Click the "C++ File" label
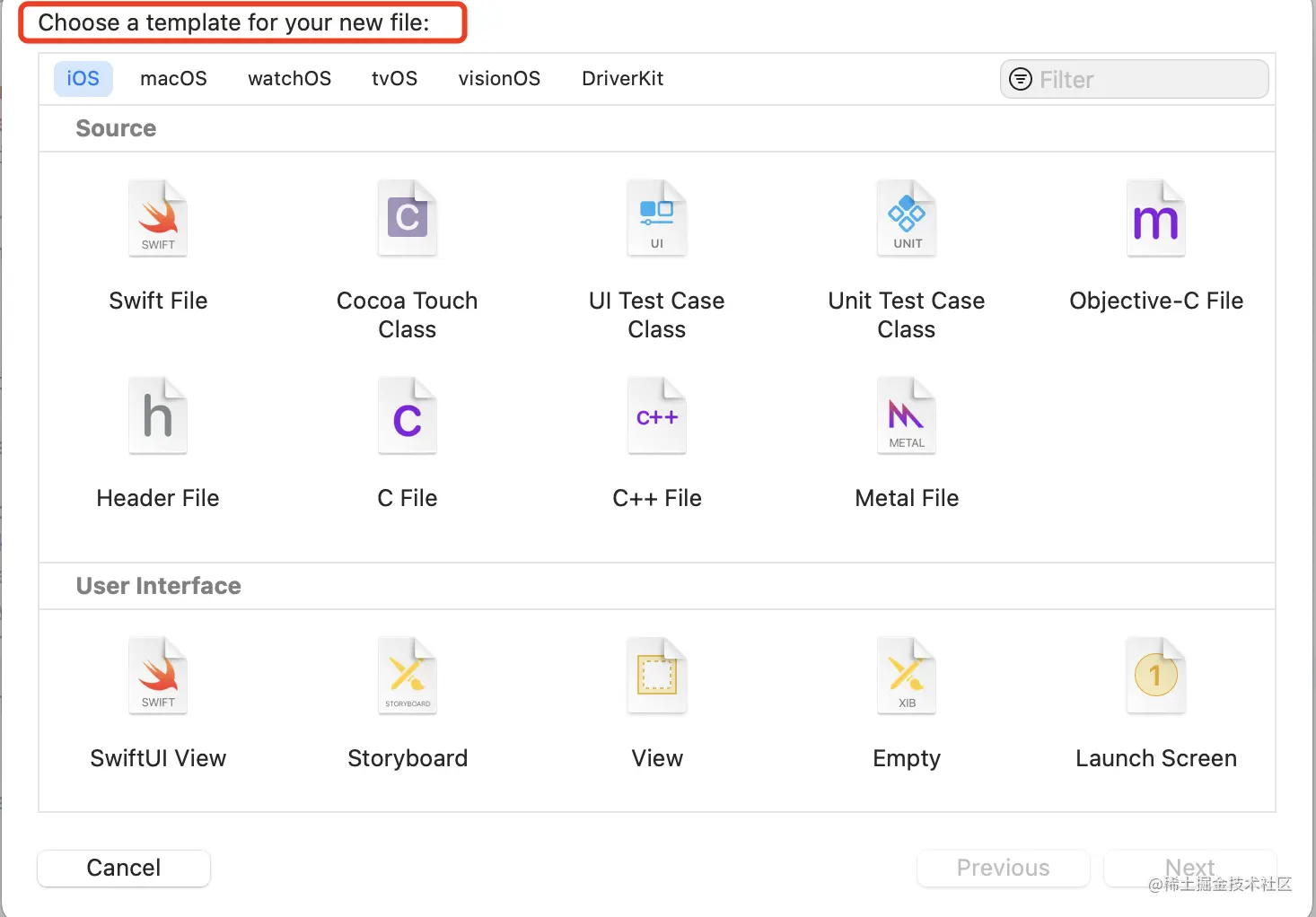This screenshot has width=1316, height=917. coord(657,498)
